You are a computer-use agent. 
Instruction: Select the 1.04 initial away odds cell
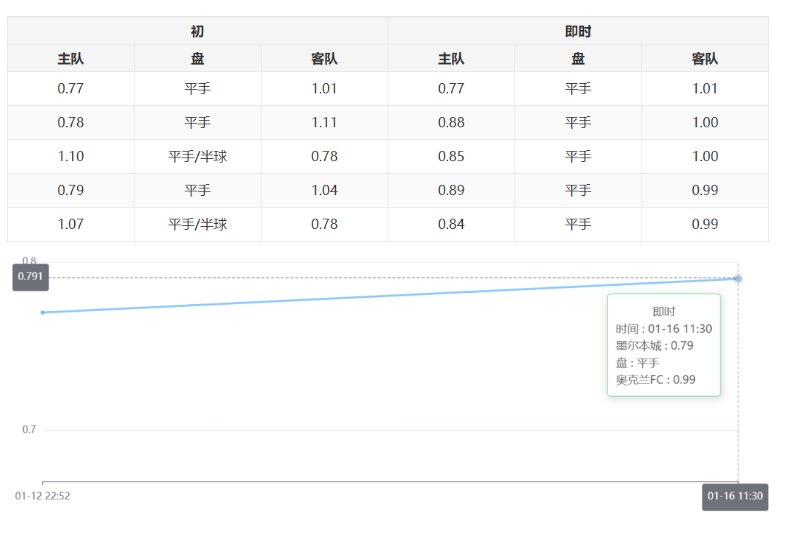[x=324, y=191]
